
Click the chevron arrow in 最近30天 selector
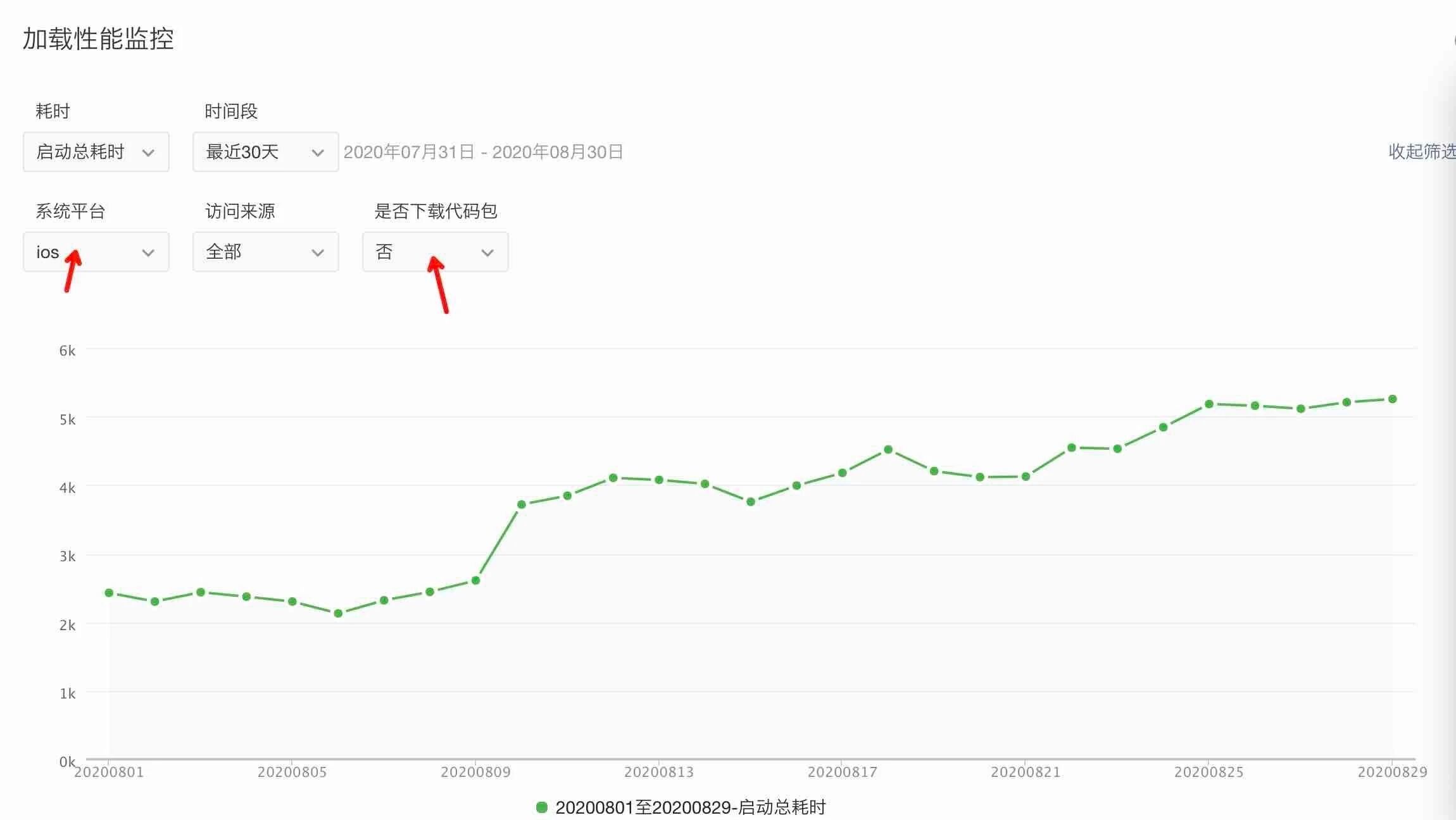tap(318, 152)
